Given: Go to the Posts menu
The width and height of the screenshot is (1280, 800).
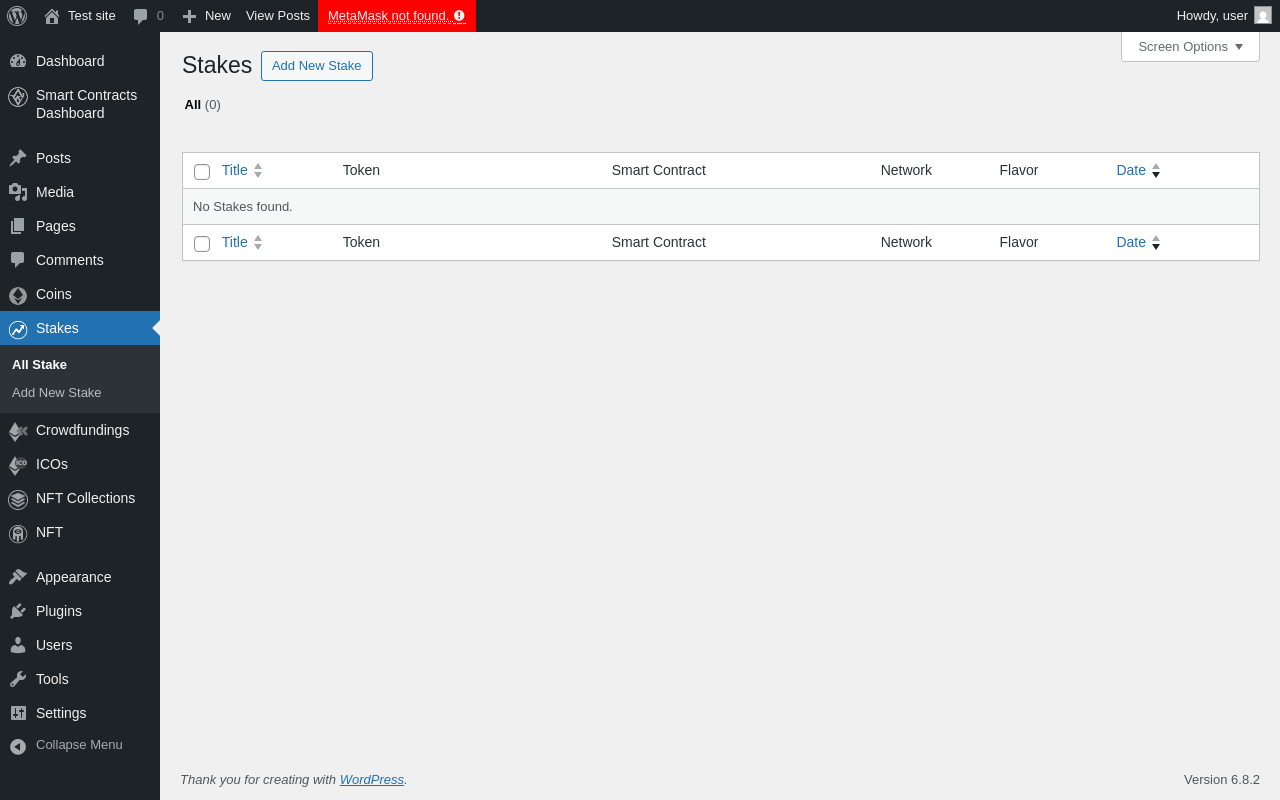Looking at the screenshot, I should tap(80, 158).
